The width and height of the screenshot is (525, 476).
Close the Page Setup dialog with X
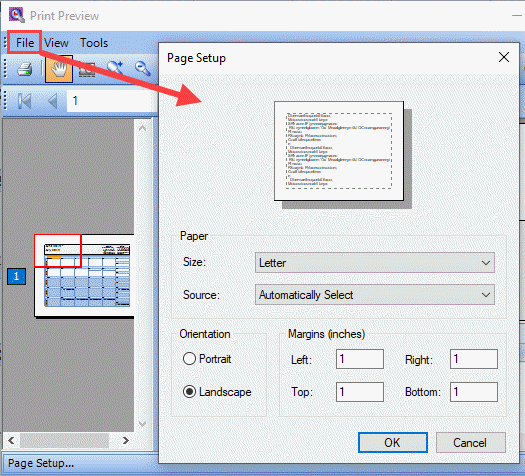504,57
